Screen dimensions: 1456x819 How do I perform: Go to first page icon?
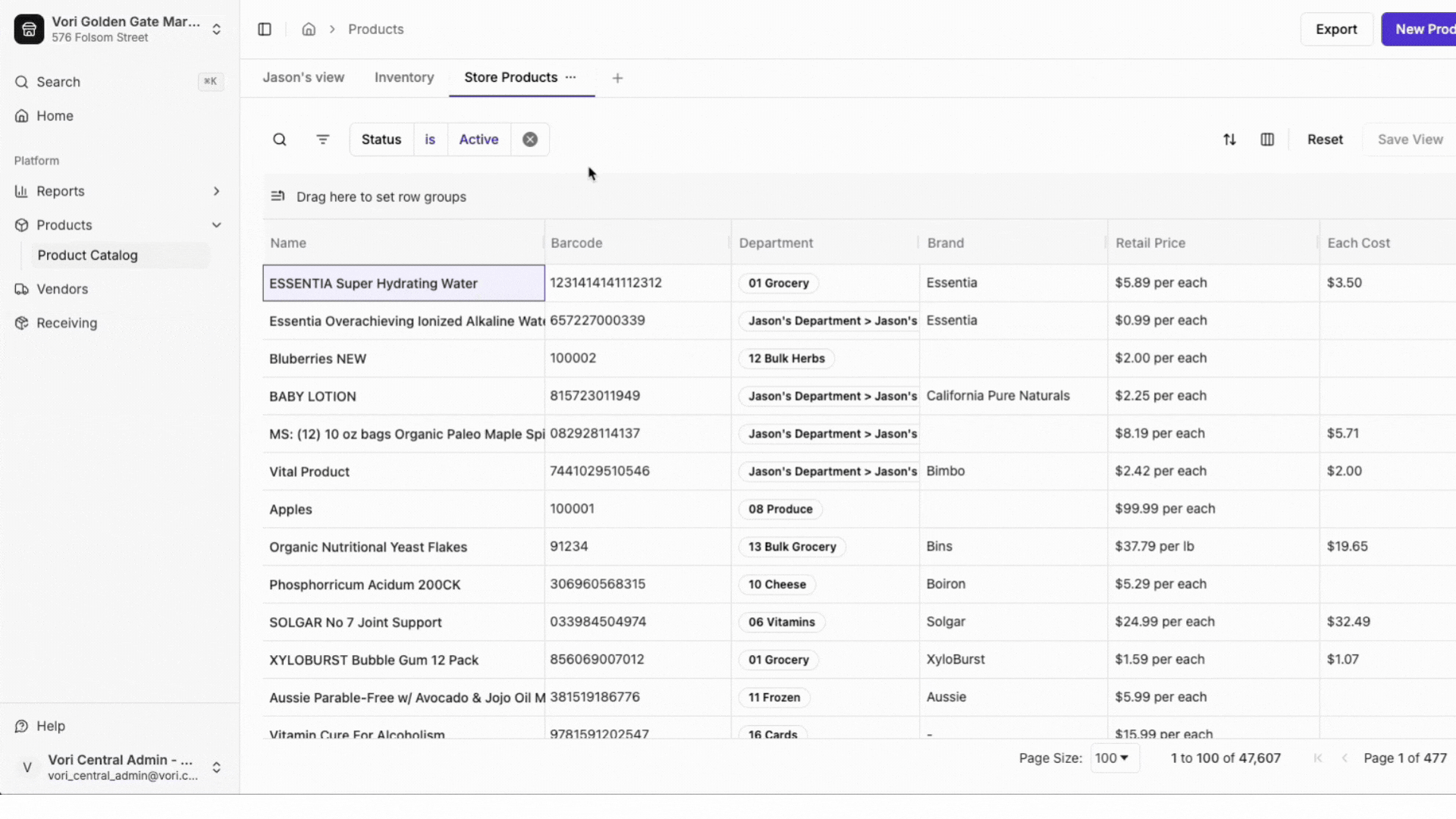(x=1317, y=758)
